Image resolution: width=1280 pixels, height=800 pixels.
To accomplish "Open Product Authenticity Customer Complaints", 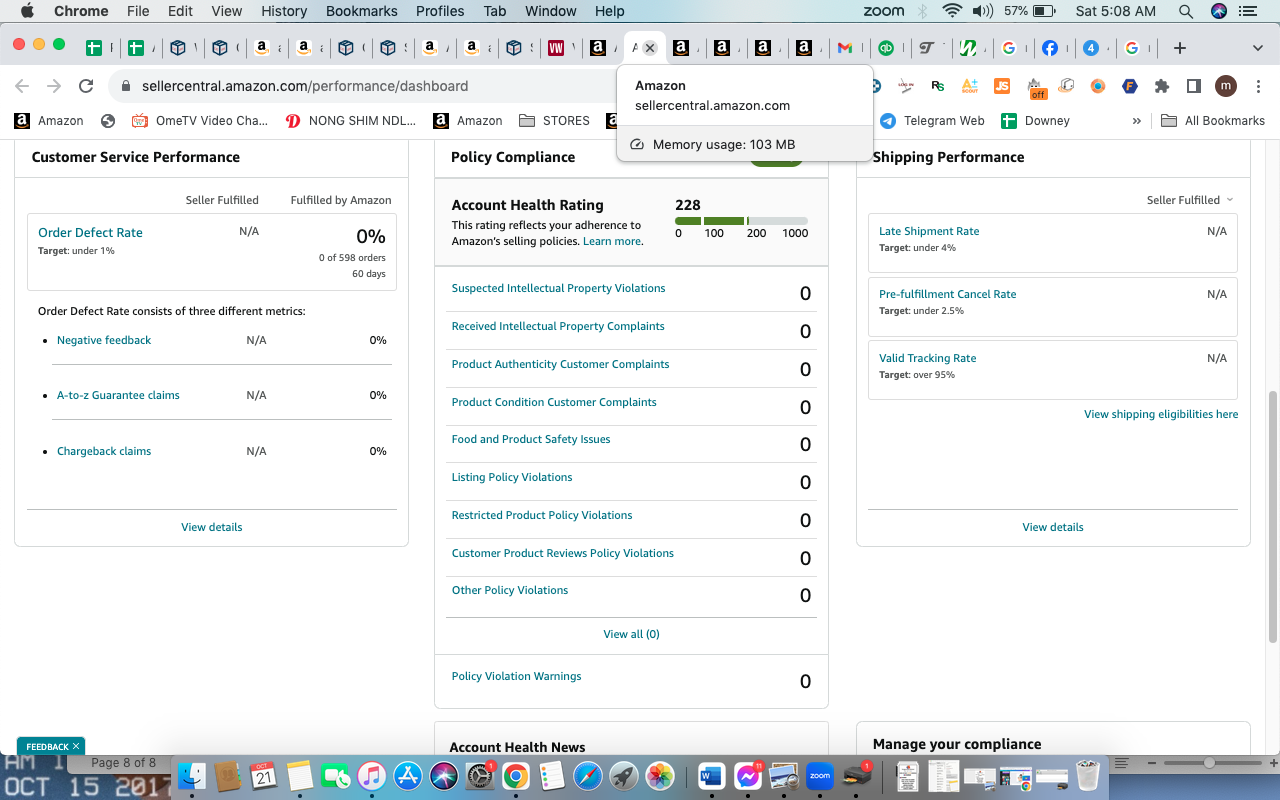I will pyautogui.click(x=560, y=364).
